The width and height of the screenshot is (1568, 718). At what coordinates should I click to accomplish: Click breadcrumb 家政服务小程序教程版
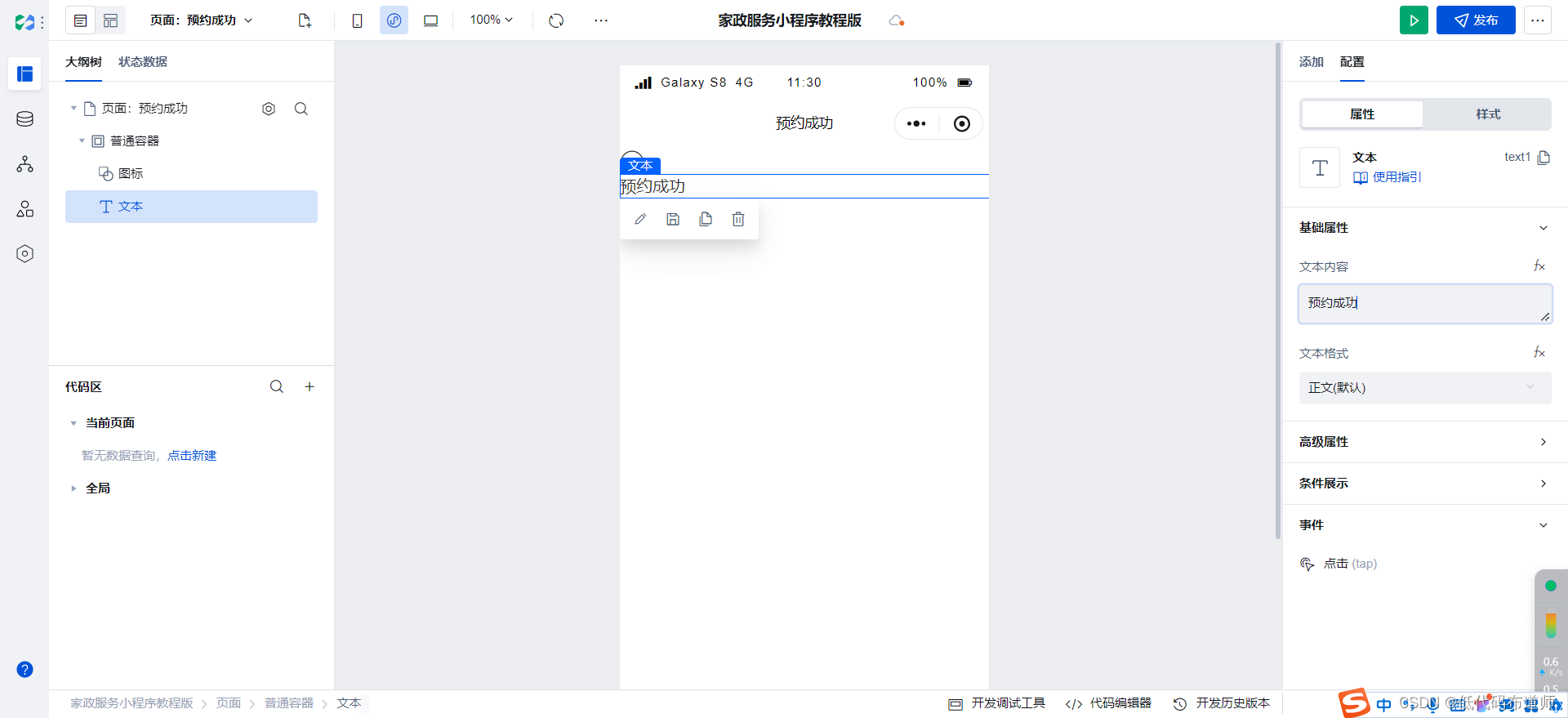coord(131,703)
